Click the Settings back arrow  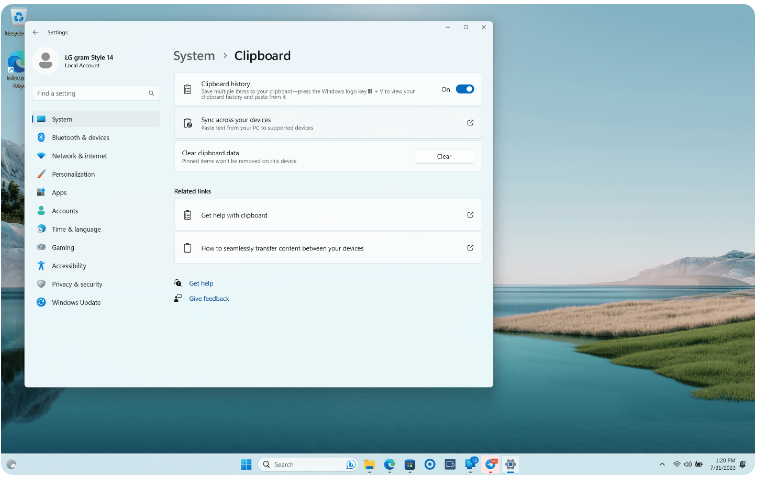[36, 32]
